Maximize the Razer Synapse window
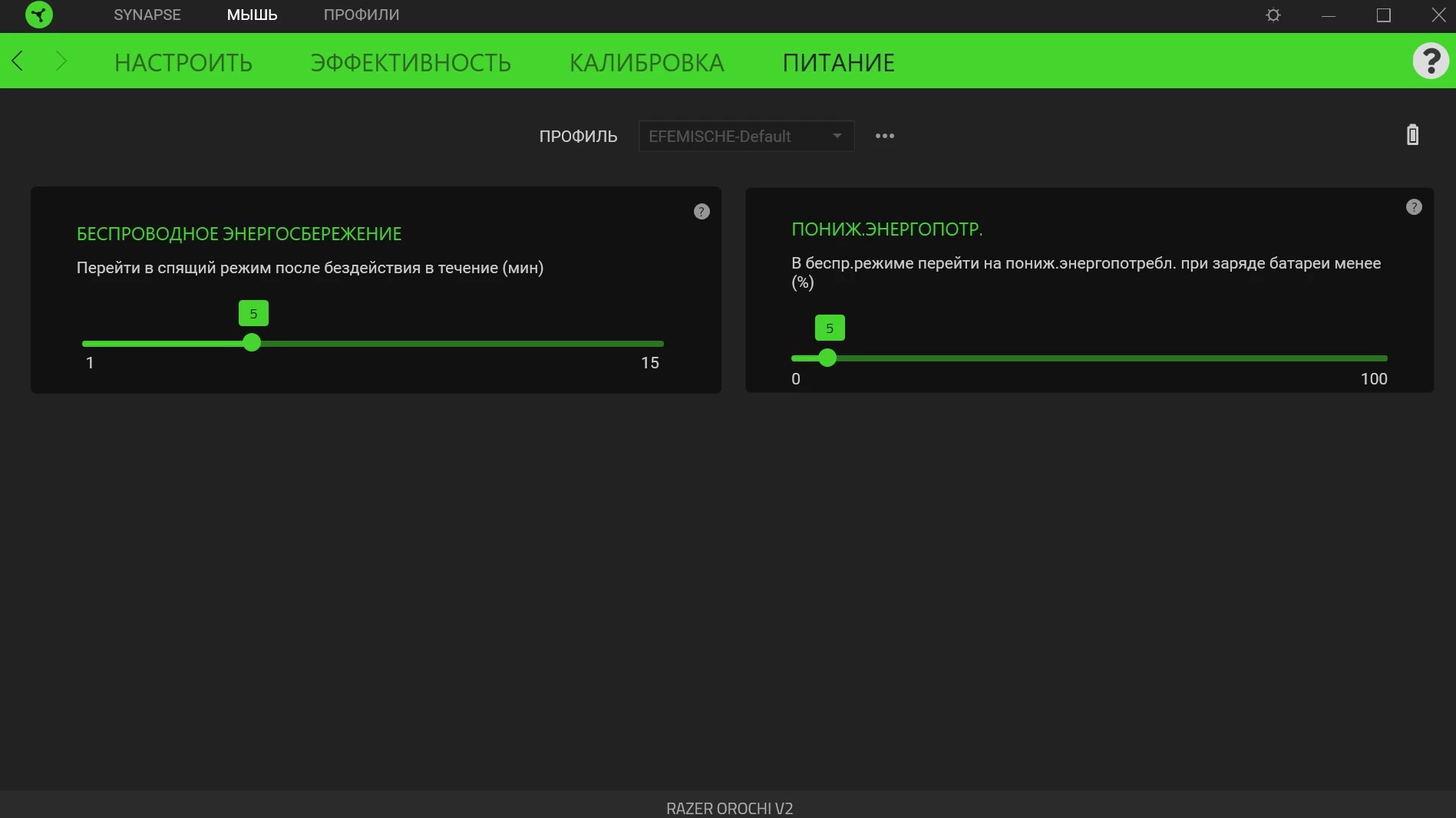The width and height of the screenshot is (1456, 818). [x=1384, y=15]
